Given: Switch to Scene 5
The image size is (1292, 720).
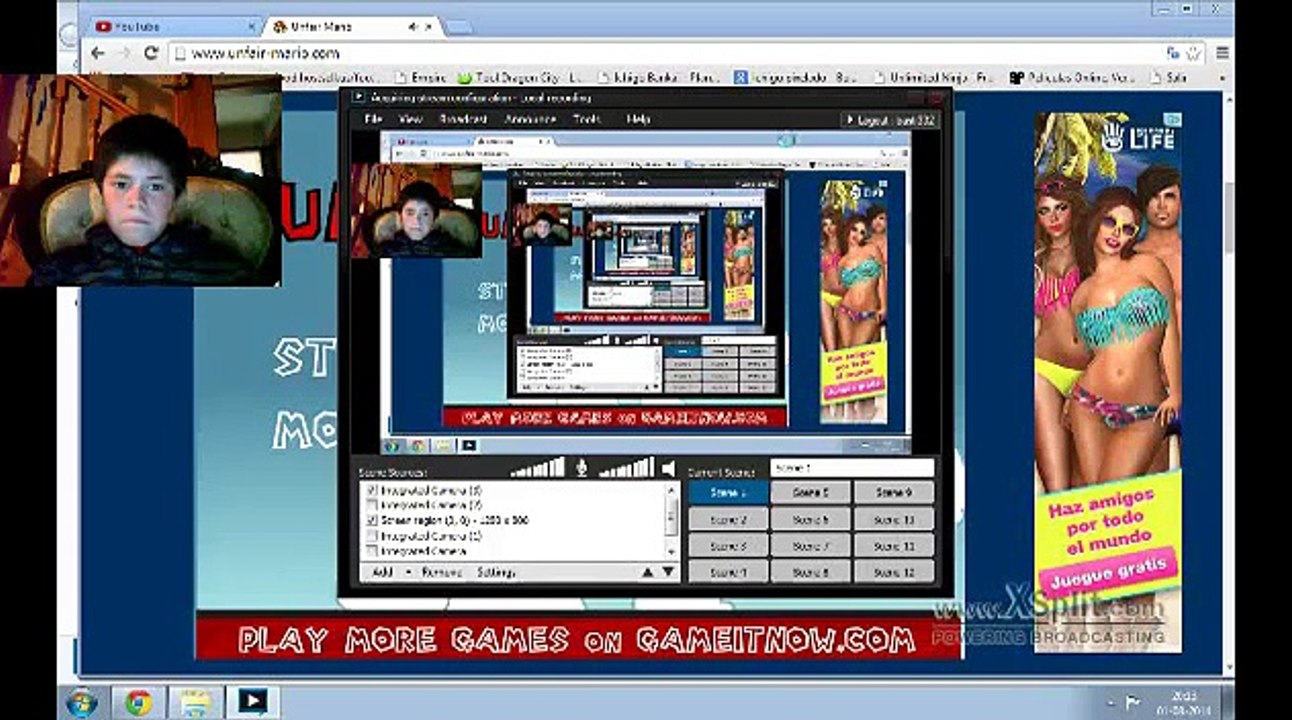Looking at the screenshot, I should click(810, 492).
